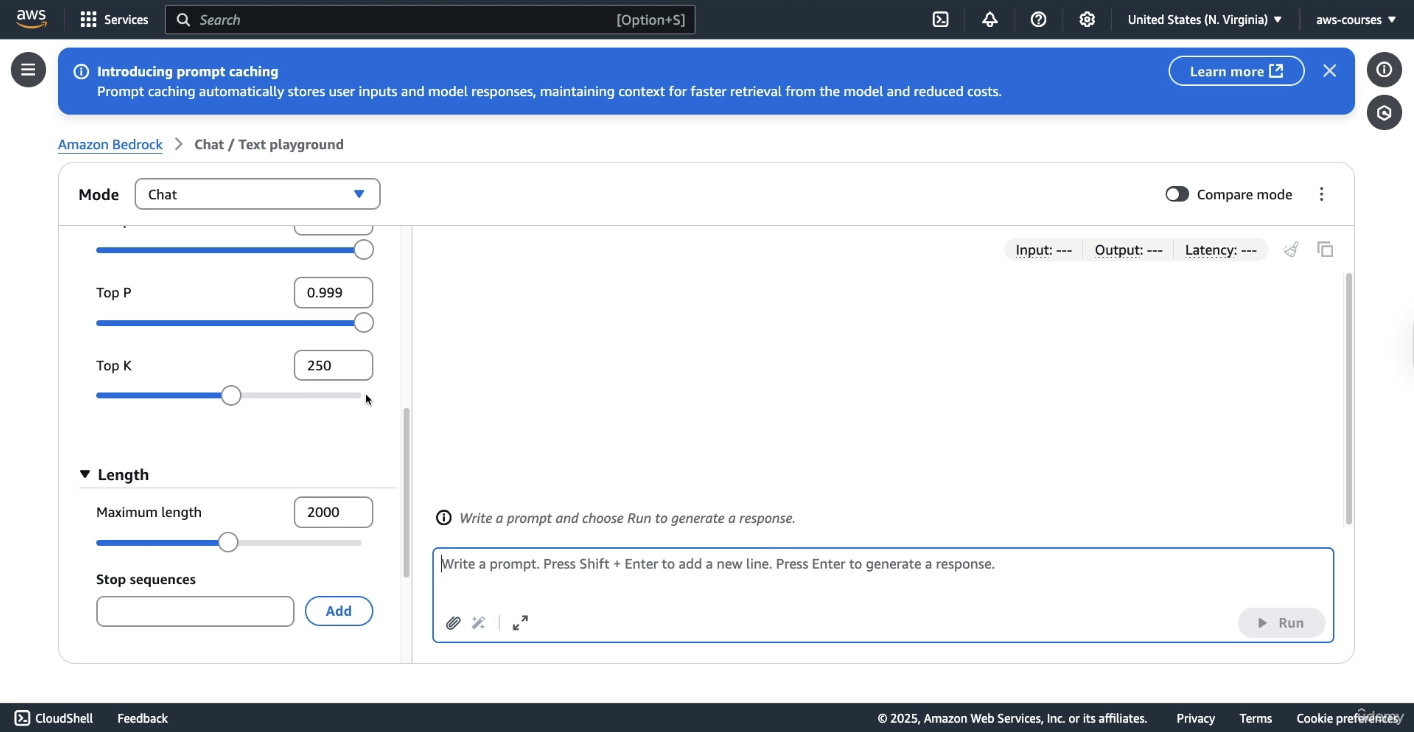This screenshot has width=1414, height=732.
Task: Click the Add stop sequence button
Action: 339,611
